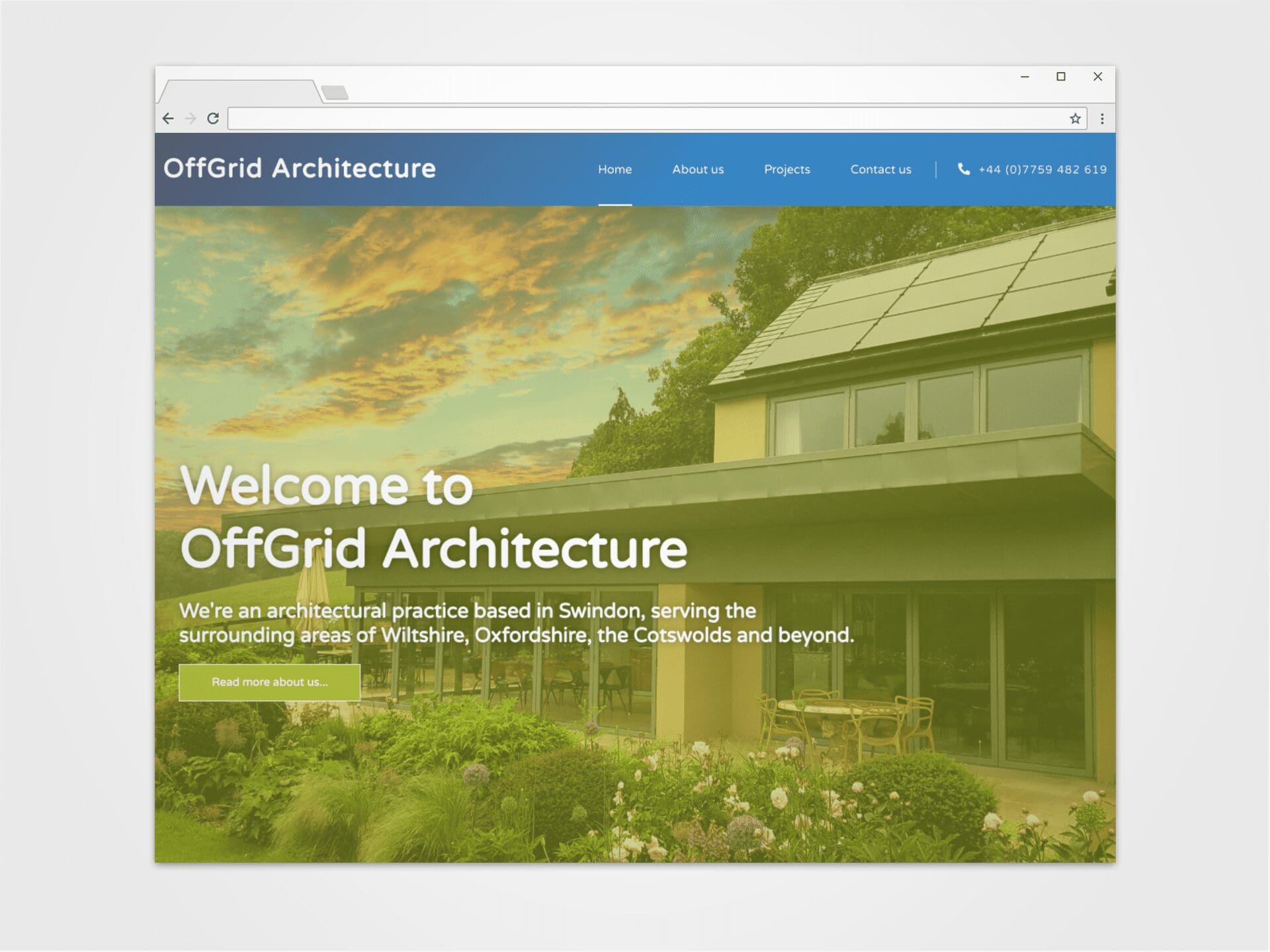This screenshot has width=1270, height=952.
Task: Bookmark the page with star icon
Action: pyautogui.click(x=1075, y=118)
